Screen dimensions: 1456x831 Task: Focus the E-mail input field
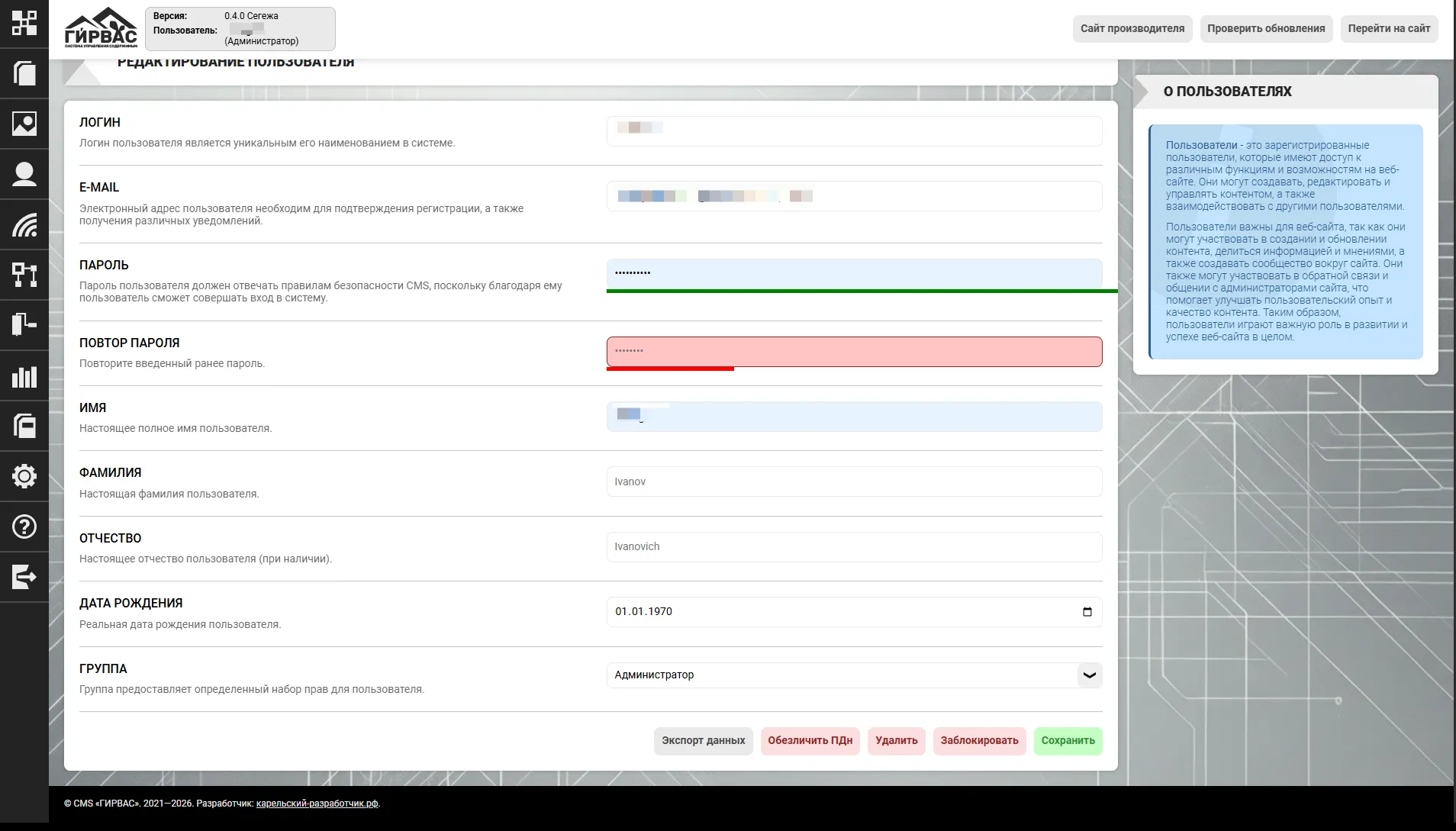pos(854,196)
